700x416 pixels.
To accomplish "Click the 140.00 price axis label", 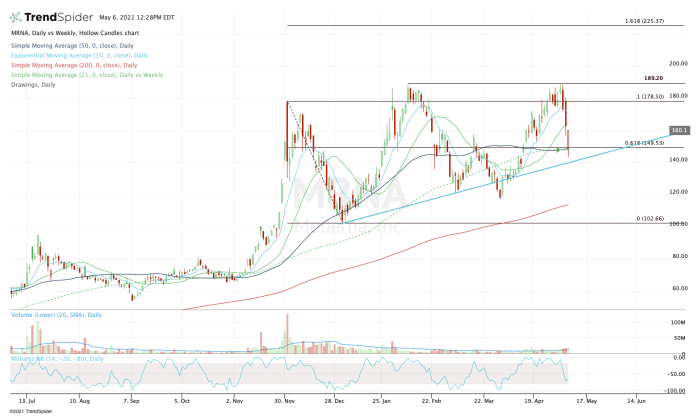I will [678, 160].
